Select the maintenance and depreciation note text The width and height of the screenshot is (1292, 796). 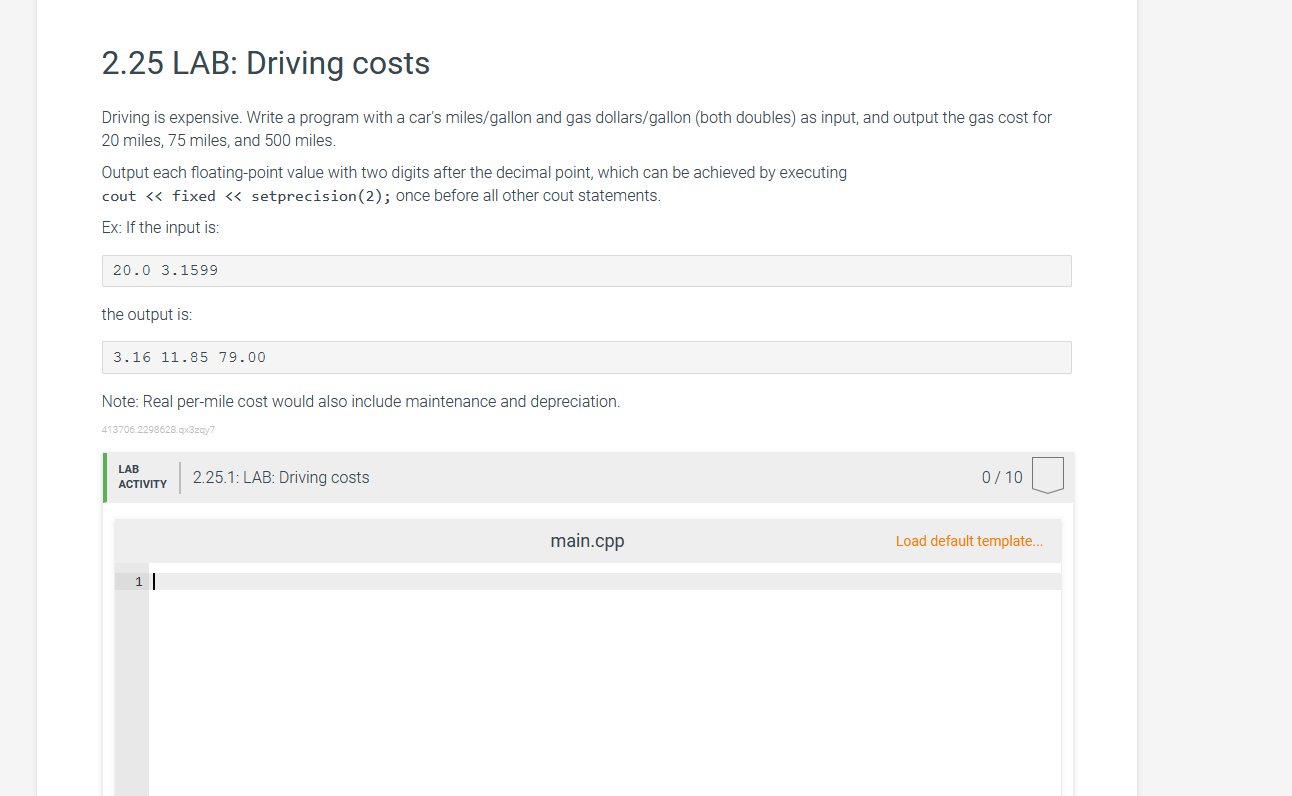pos(360,401)
